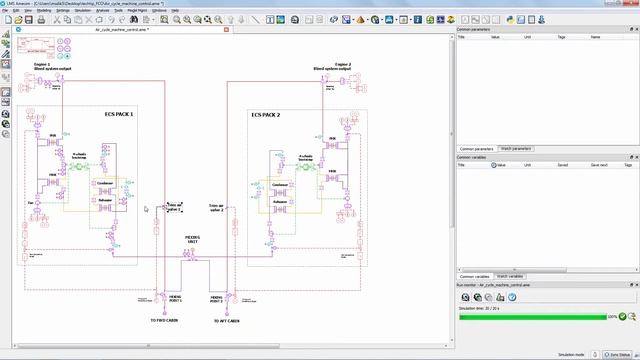Switch to the Common variables tab
Image resolution: width=640 pixels, height=360 pixels.
tap(474, 277)
